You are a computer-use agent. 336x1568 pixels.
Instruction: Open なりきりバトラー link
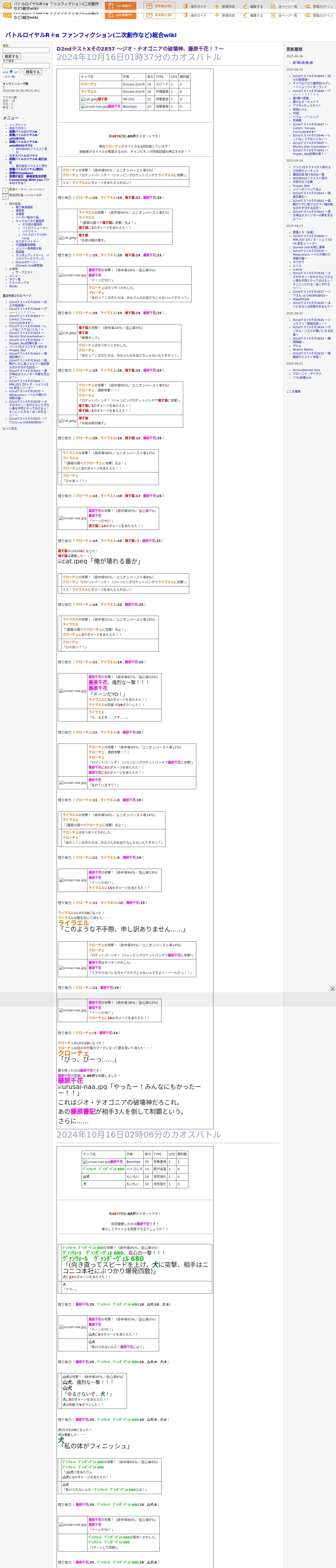coord(27,242)
